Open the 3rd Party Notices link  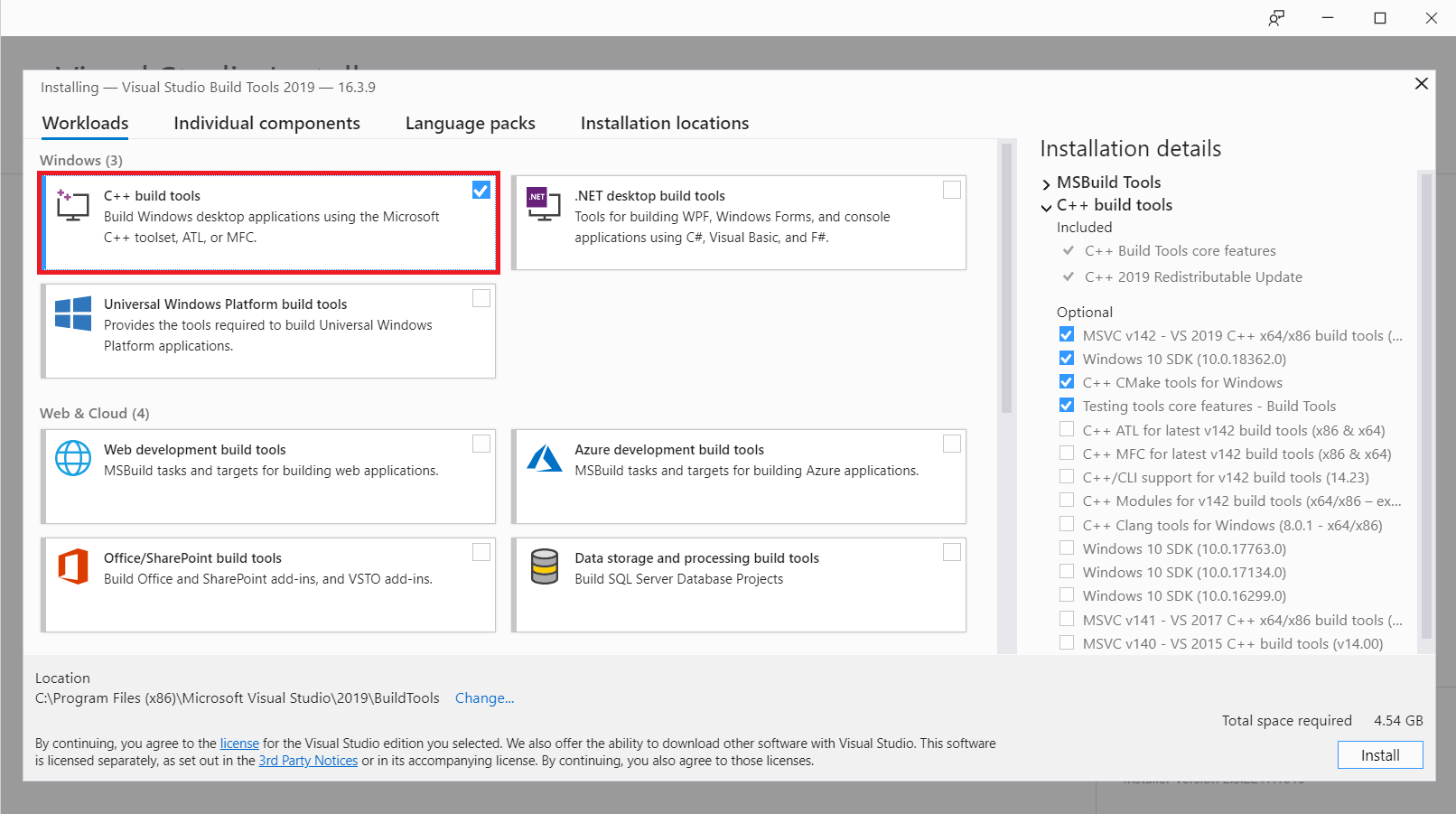coord(308,761)
